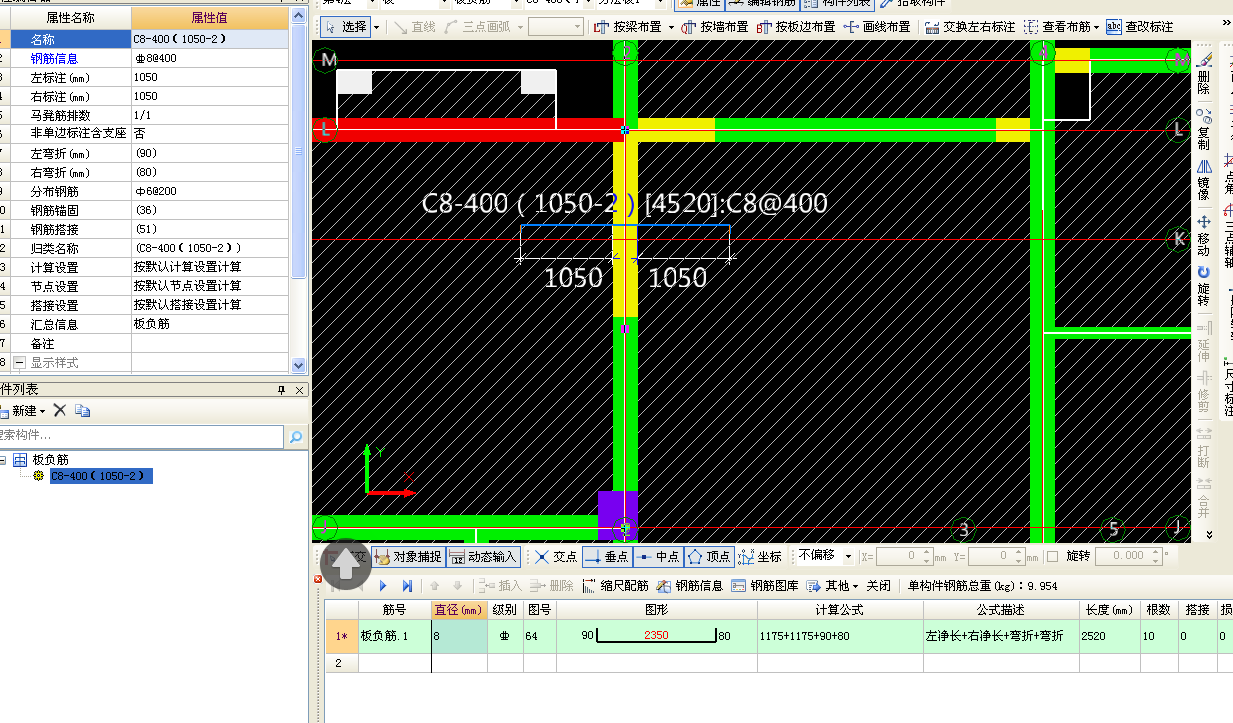Click the 镜像 mirror tool
Screen dimensions: 1233x723
pos(1204,180)
